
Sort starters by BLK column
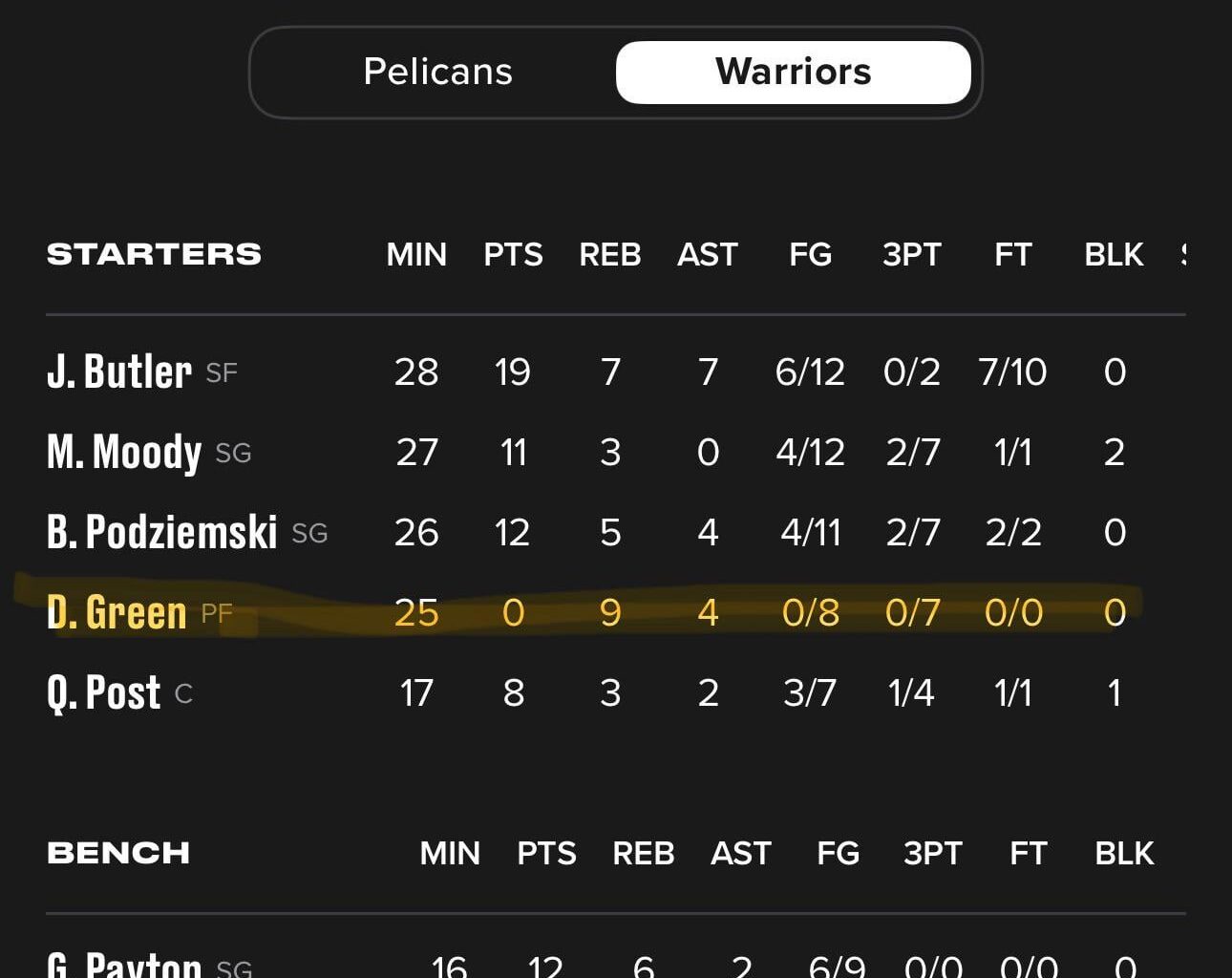click(x=1114, y=255)
